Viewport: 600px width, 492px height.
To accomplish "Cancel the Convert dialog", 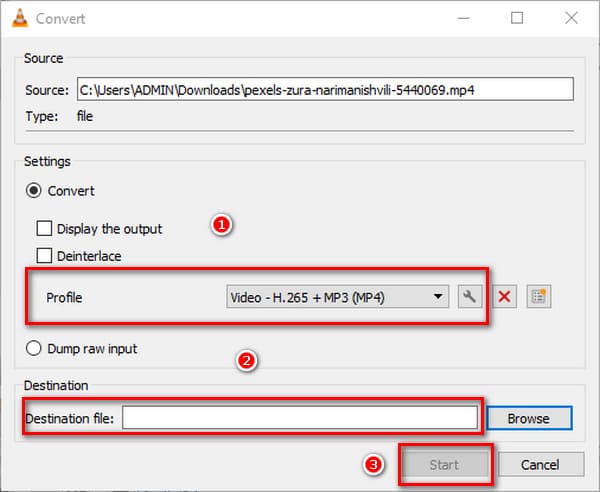I will [x=541, y=465].
